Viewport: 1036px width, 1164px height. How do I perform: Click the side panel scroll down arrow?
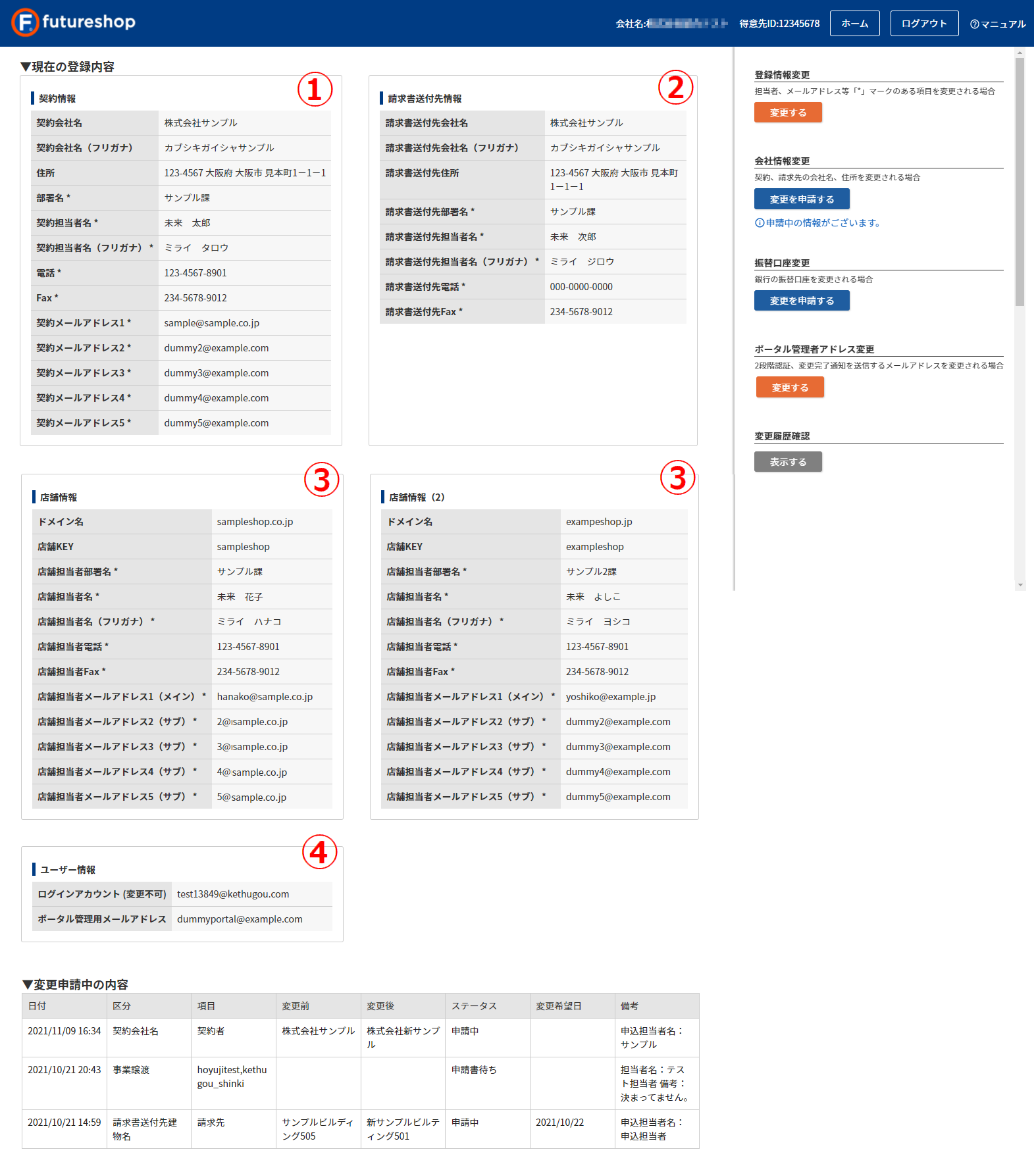click(1020, 584)
